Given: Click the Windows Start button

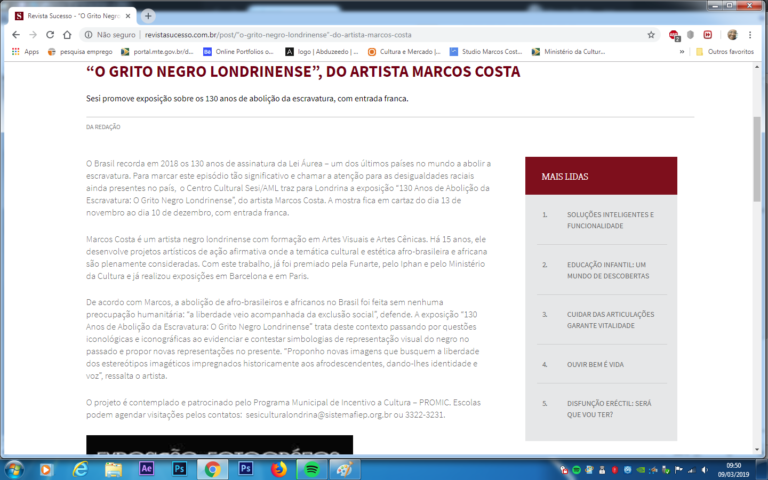Looking at the screenshot, I should pyautogui.click(x=16, y=468).
